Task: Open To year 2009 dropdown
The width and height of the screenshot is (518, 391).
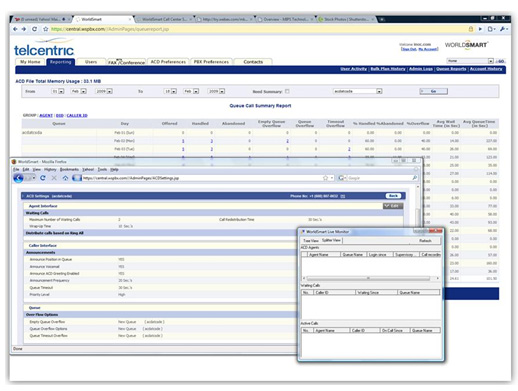Action: [216, 91]
